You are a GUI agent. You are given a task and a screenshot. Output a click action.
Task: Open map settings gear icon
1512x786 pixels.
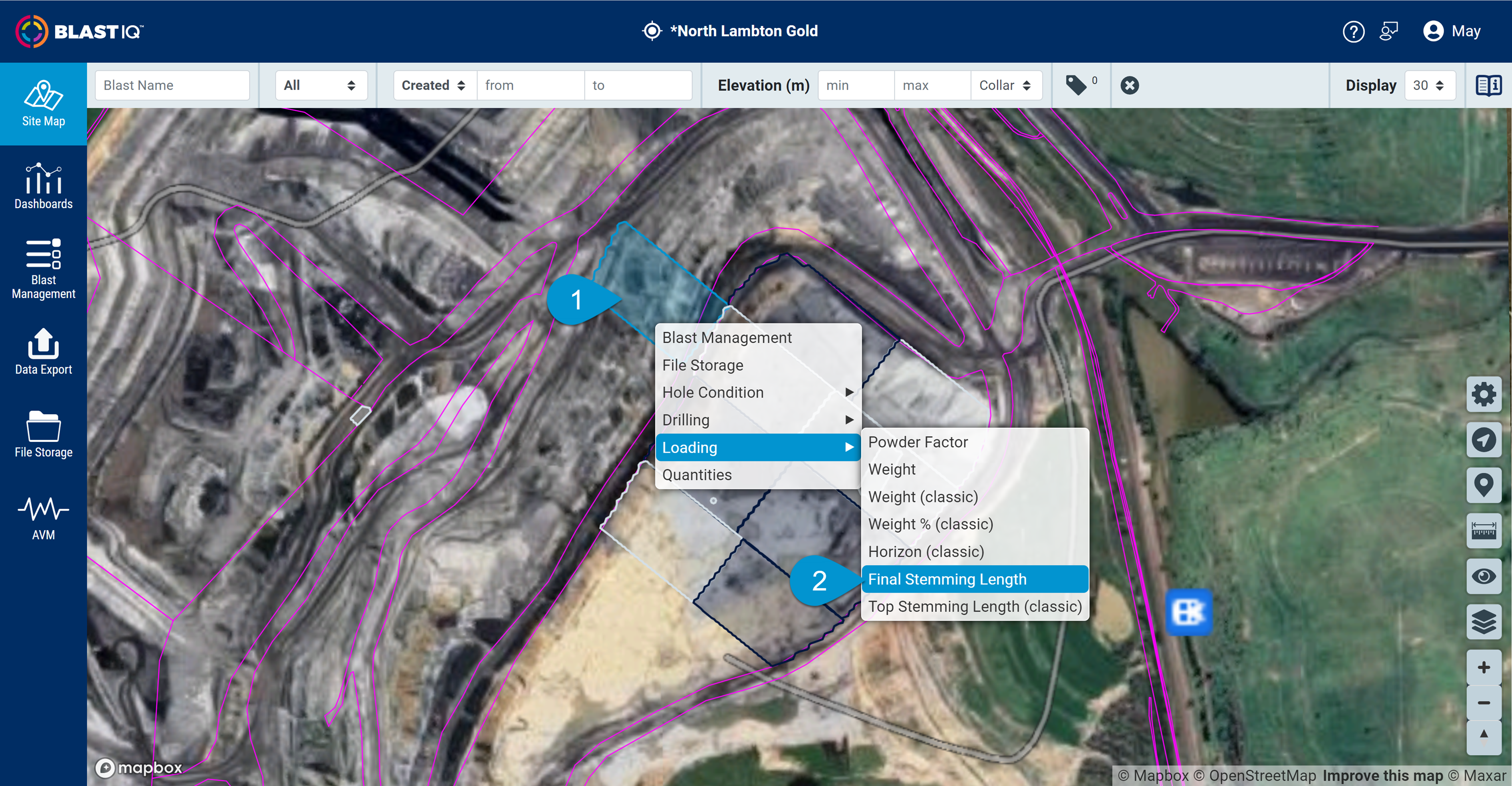pyautogui.click(x=1484, y=394)
